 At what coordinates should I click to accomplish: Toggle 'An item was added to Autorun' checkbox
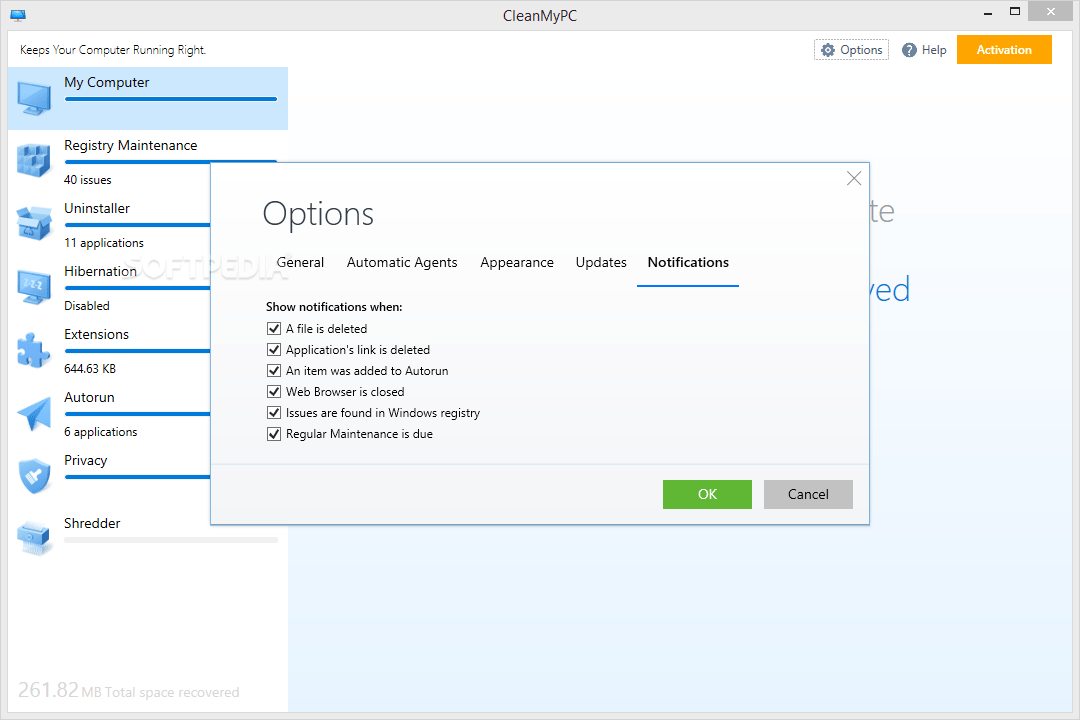274,371
